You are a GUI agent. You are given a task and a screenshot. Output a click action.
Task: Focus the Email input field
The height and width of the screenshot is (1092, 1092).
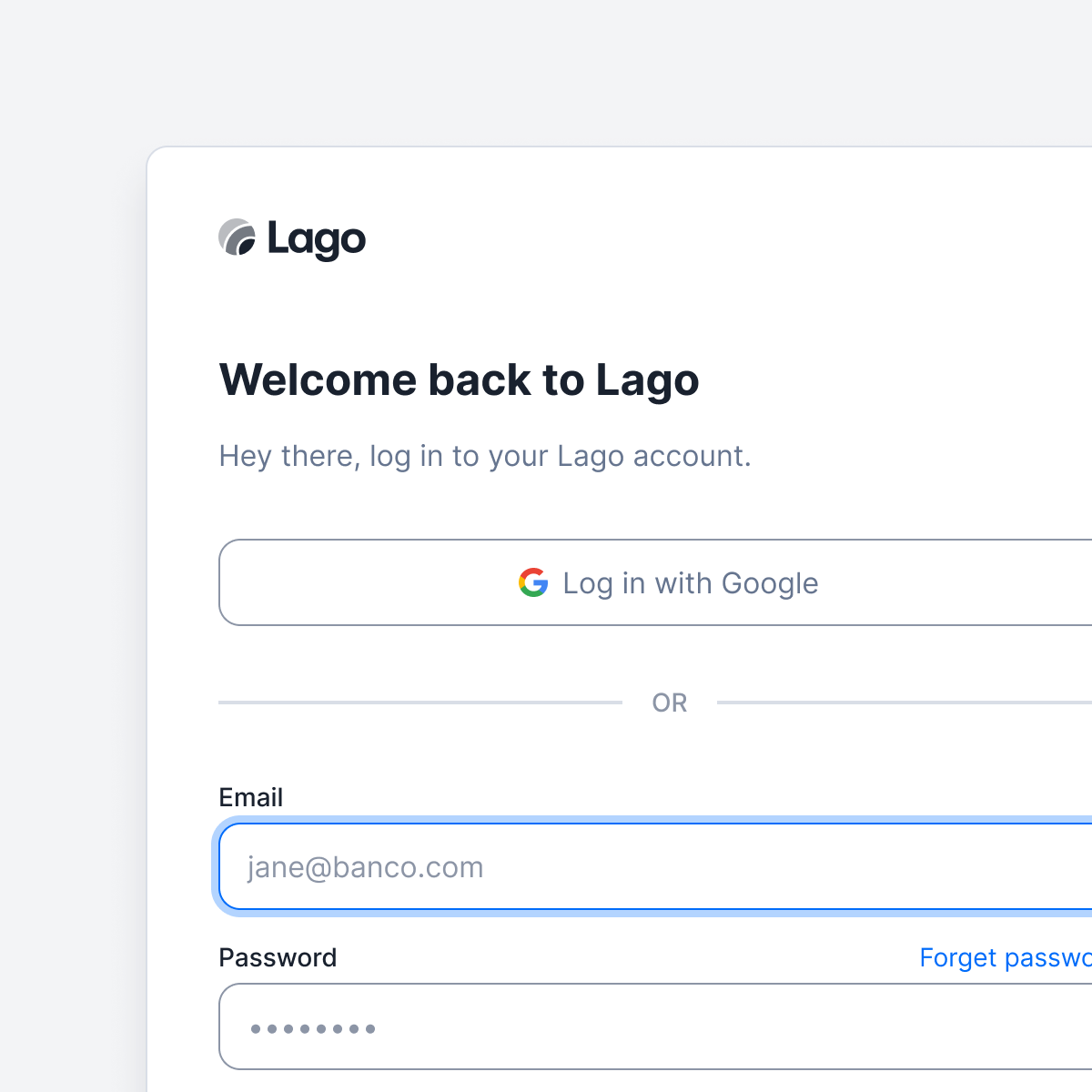655,866
